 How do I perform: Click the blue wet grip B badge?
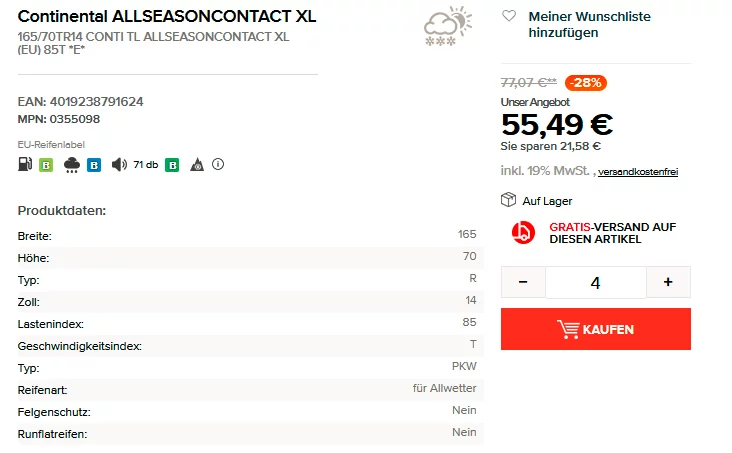tap(94, 165)
